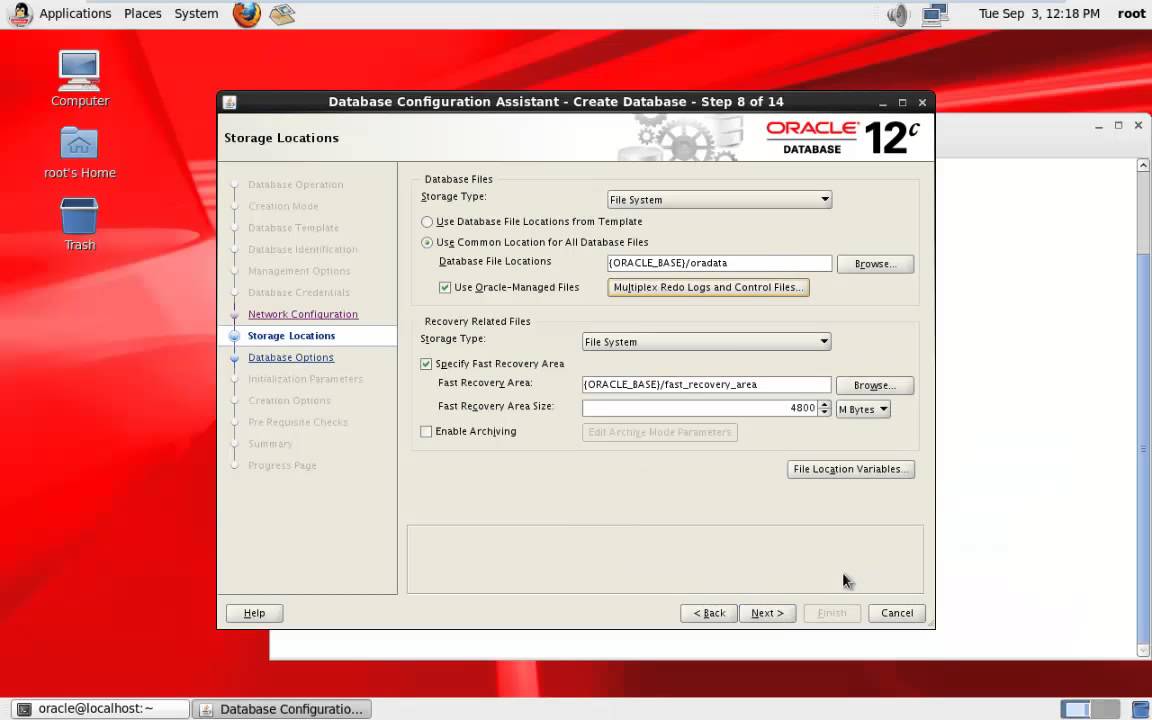The width and height of the screenshot is (1152, 720).
Task: Go to Database Options step
Action: [x=290, y=358]
